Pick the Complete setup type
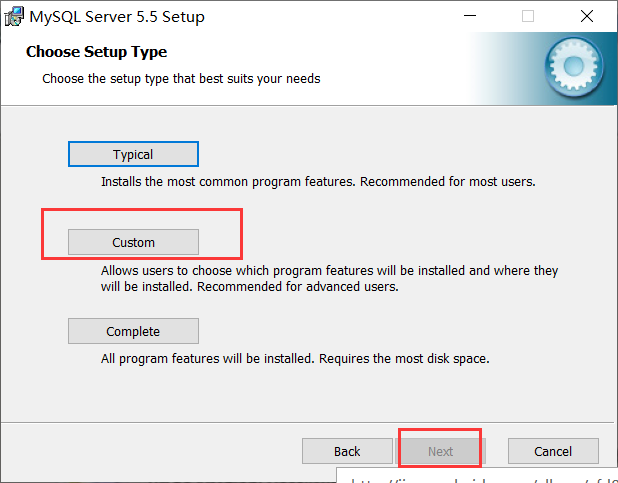Image resolution: width=618 pixels, height=483 pixels. point(133,331)
